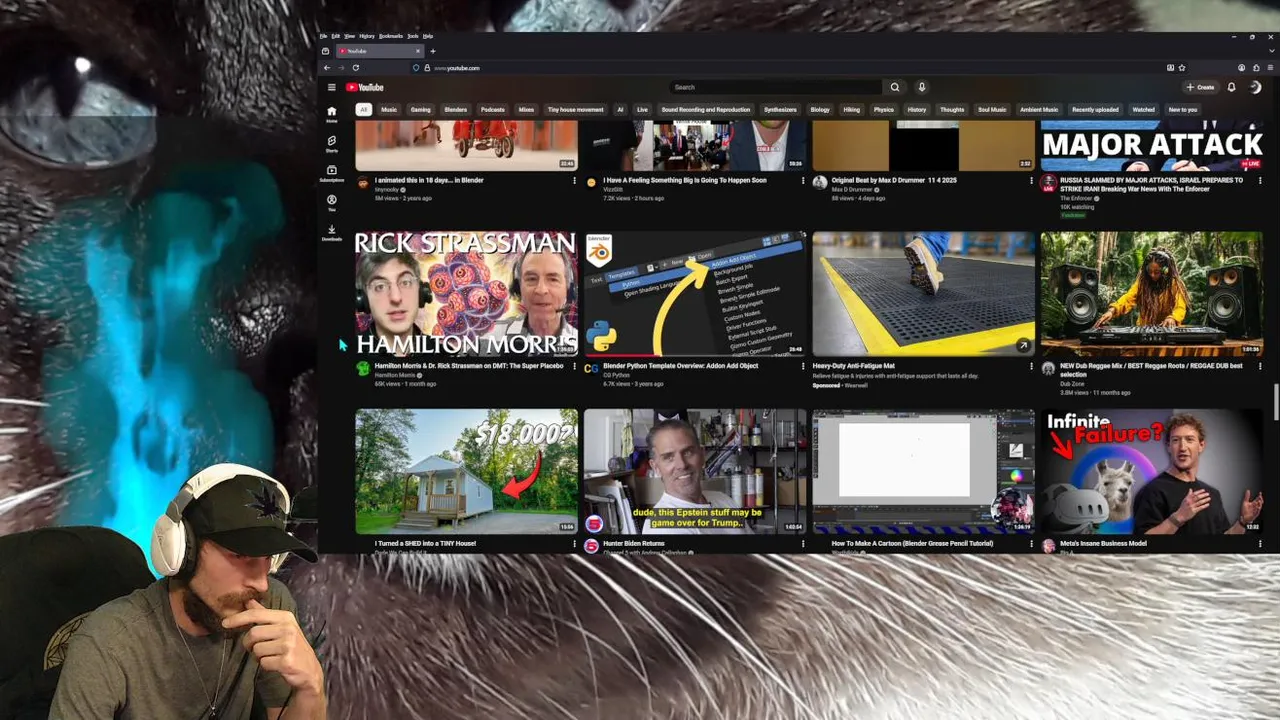The height and width of the screenshot is (720, 1280).
Task: Open 'NEW Dub Reggae Mix' video title
Action: pos(1151,370)
